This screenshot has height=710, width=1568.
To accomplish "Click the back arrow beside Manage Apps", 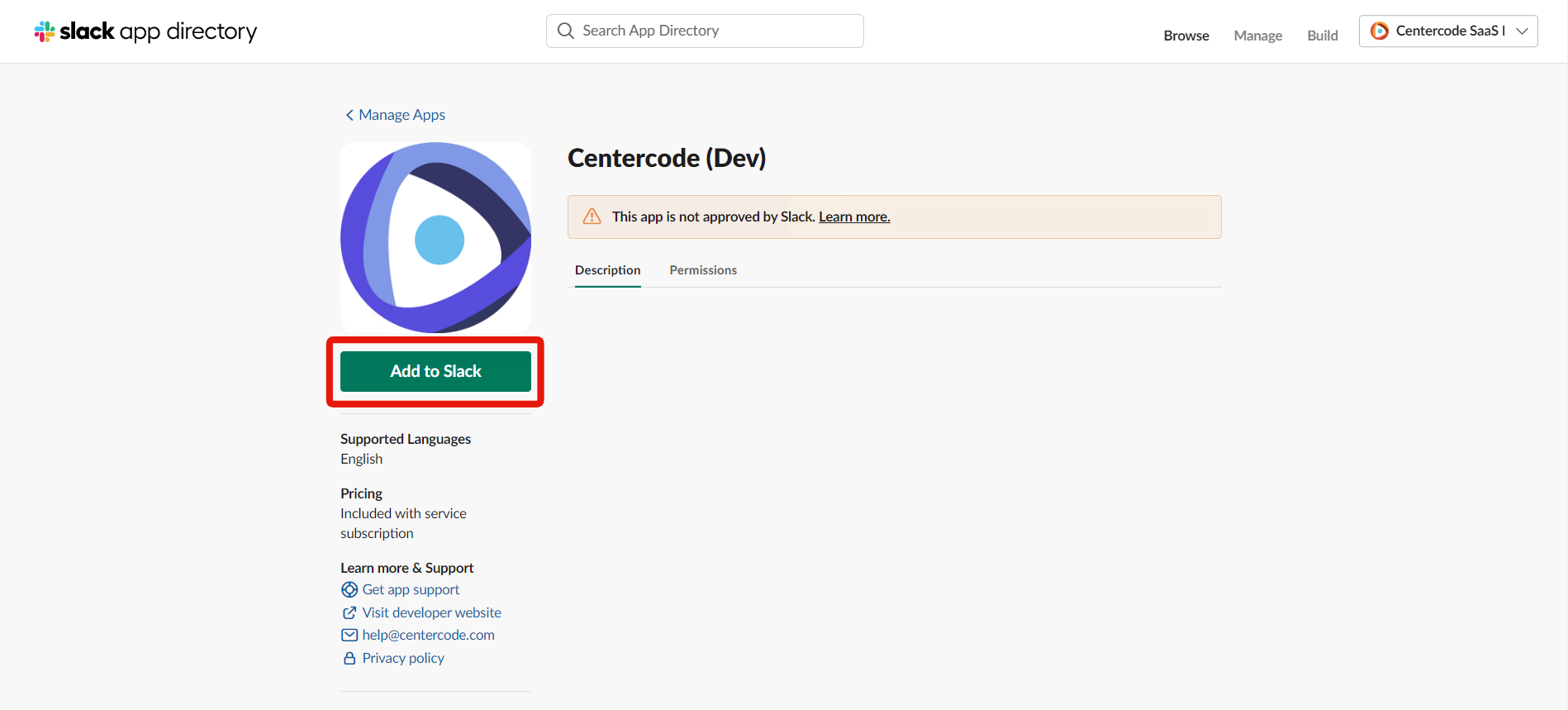I will [349, 115].
